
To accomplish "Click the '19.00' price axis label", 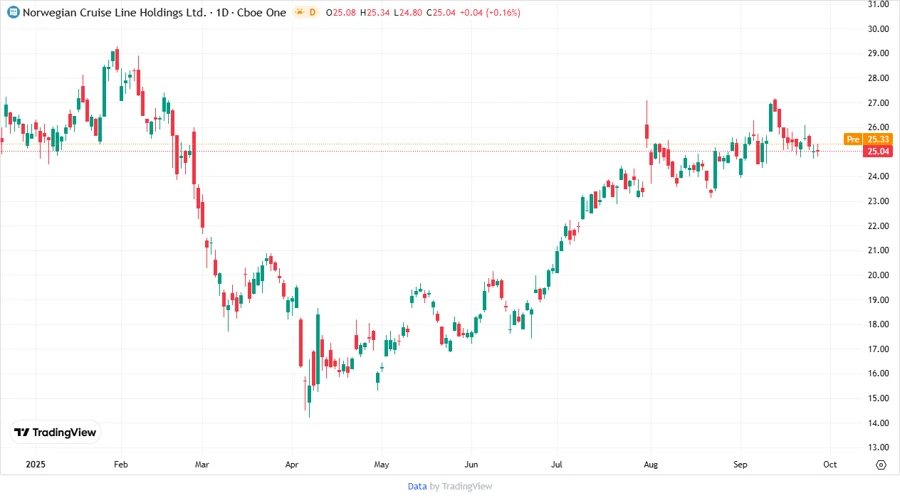I will pyautogui.click(x=878, y=300).
